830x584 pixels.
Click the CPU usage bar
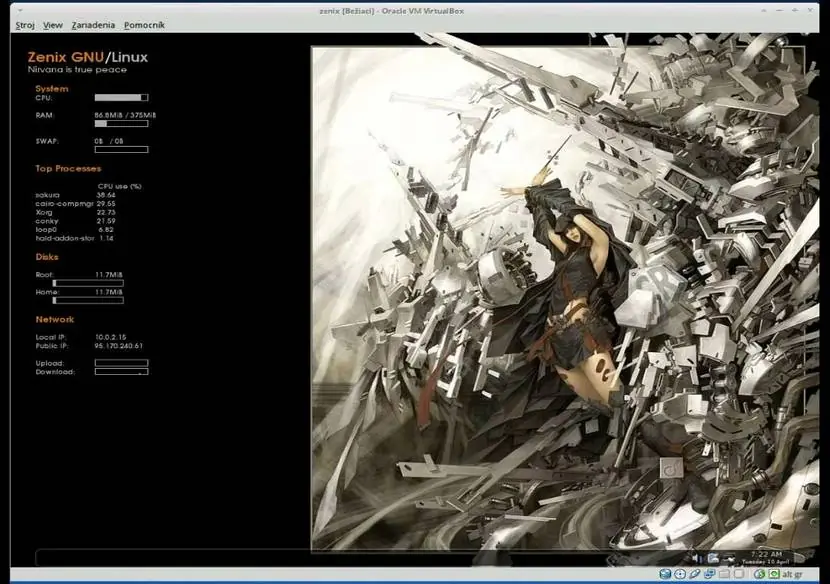click(x=121, y=97)
